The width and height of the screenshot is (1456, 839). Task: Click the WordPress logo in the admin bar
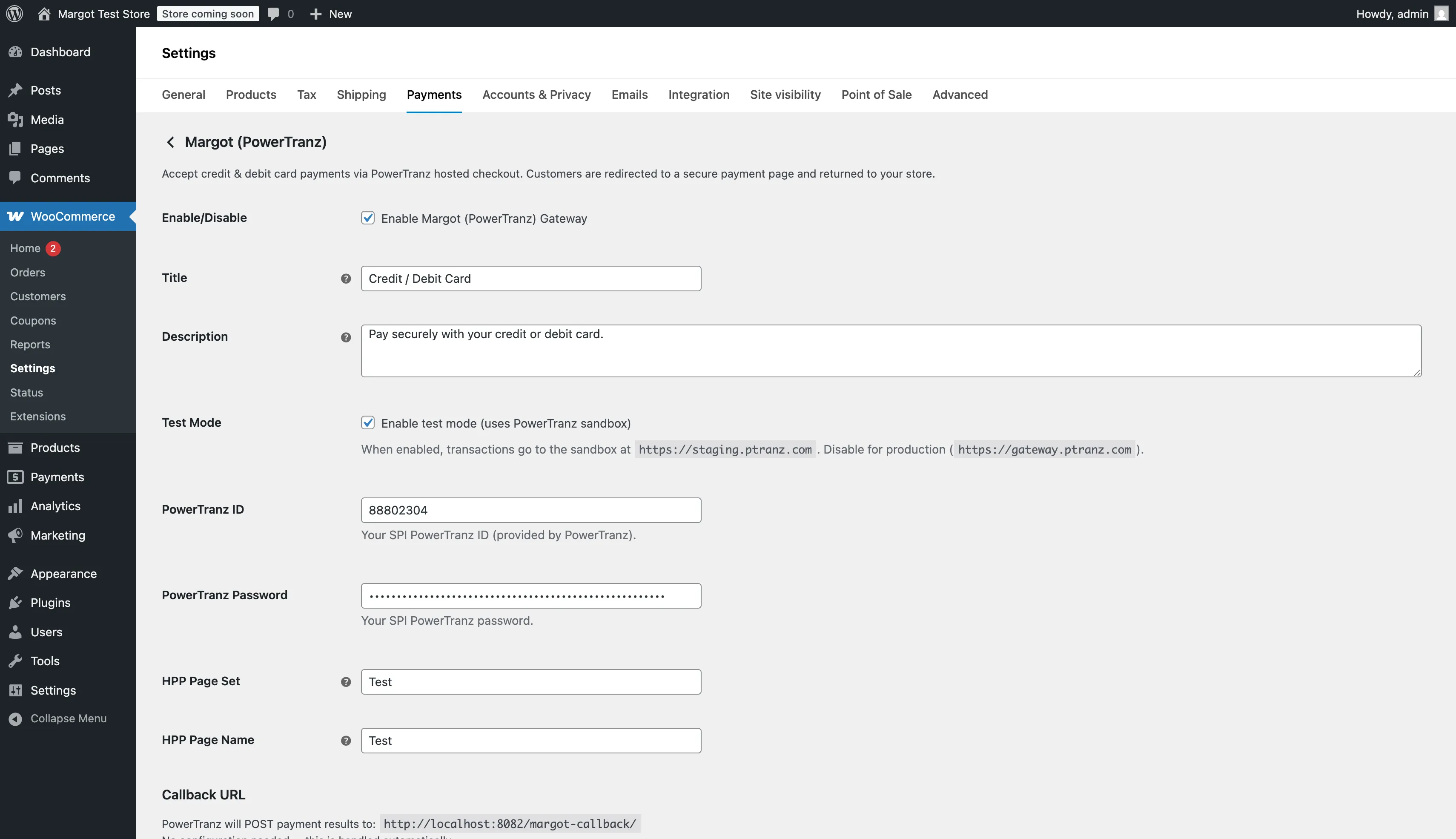click(14, 13)
